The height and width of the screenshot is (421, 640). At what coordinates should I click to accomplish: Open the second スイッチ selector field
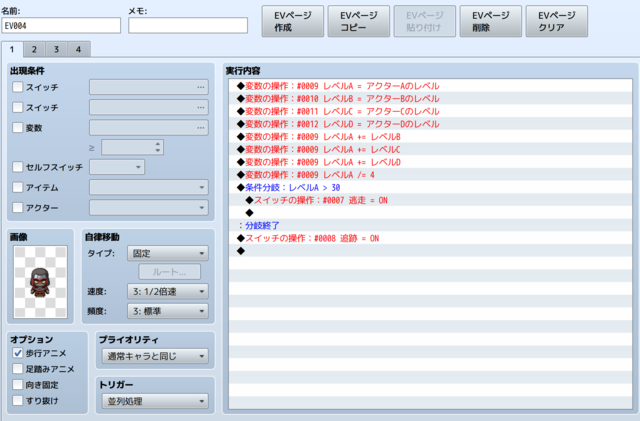[x=149, y=107]
